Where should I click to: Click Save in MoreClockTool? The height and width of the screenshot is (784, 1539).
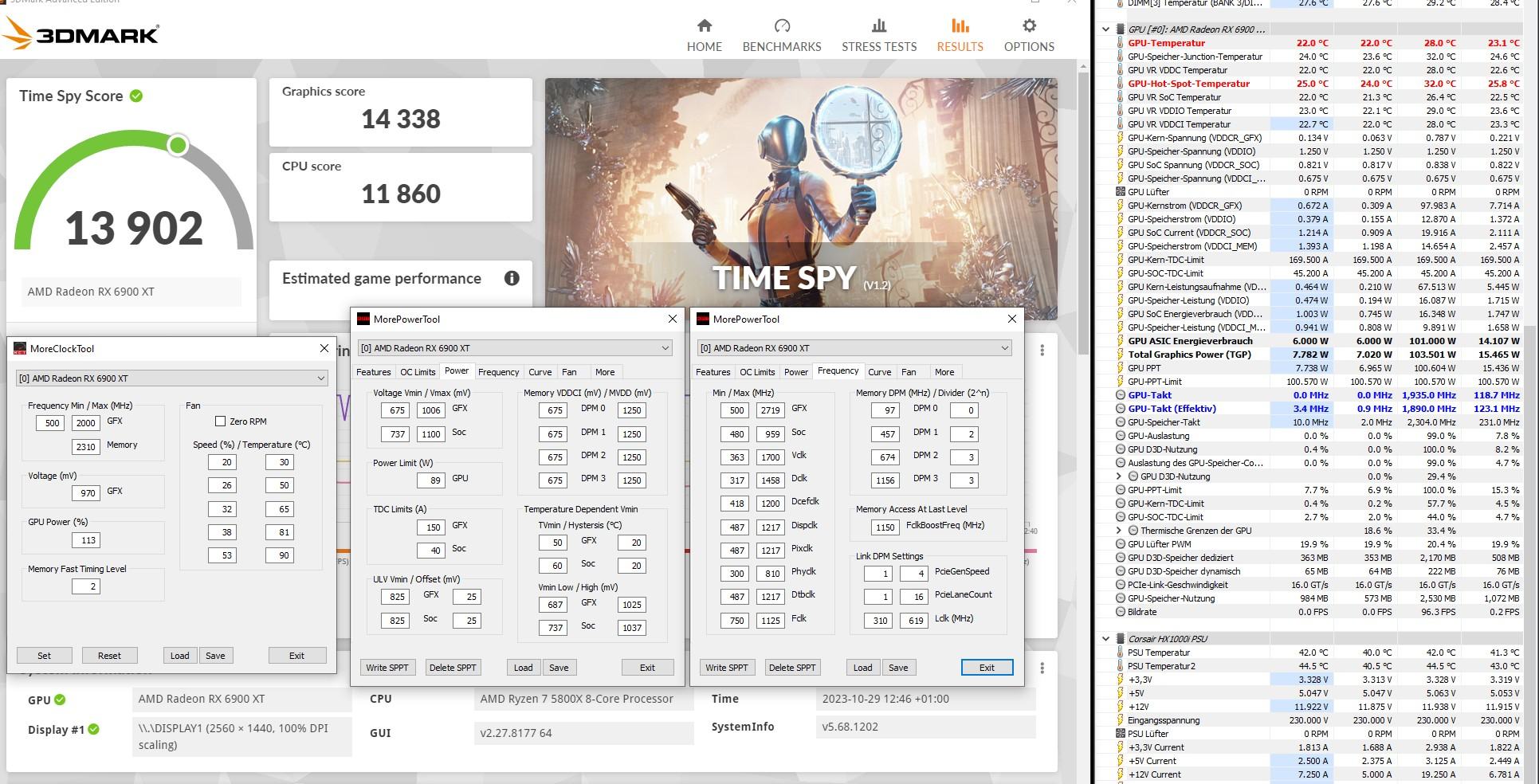click(215, 656)
